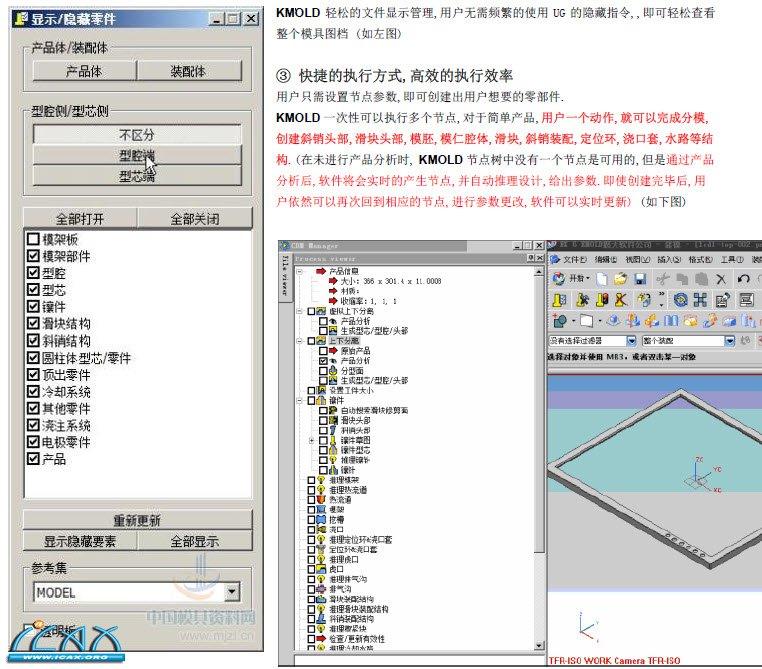Click the 全部关闭 button
This screenshot has height=669, width=762.
195,218
